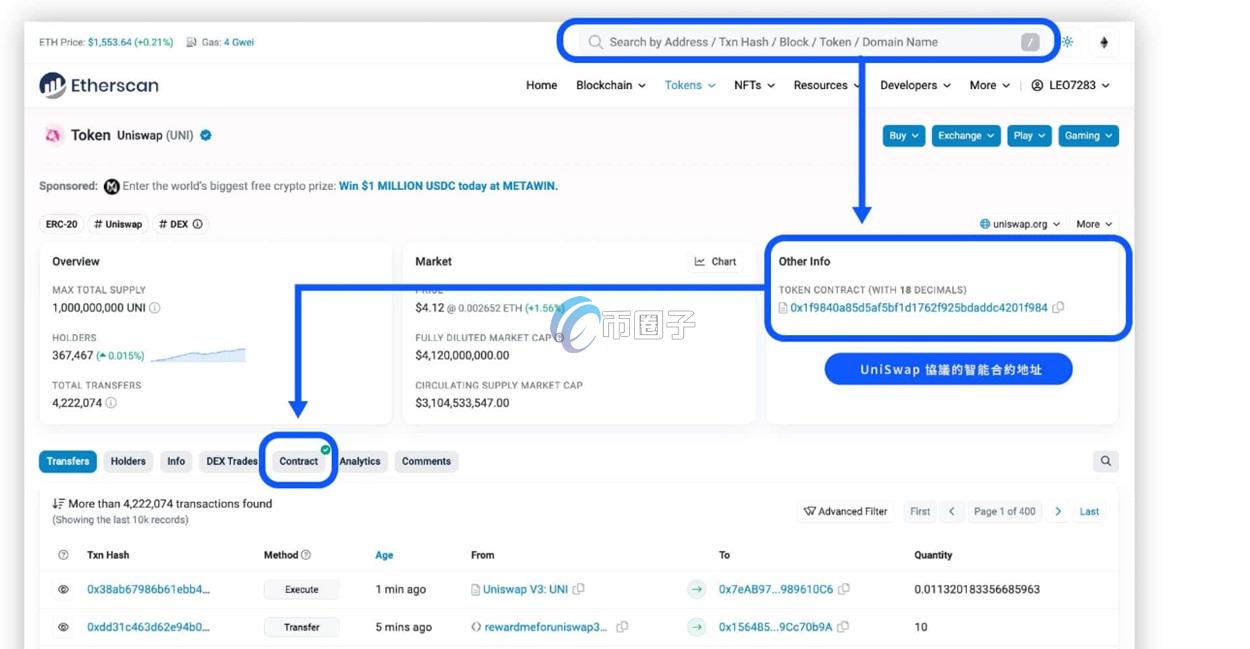Open the Advanced Filter options
1250x649 pixels.
[x=846, y=511]
